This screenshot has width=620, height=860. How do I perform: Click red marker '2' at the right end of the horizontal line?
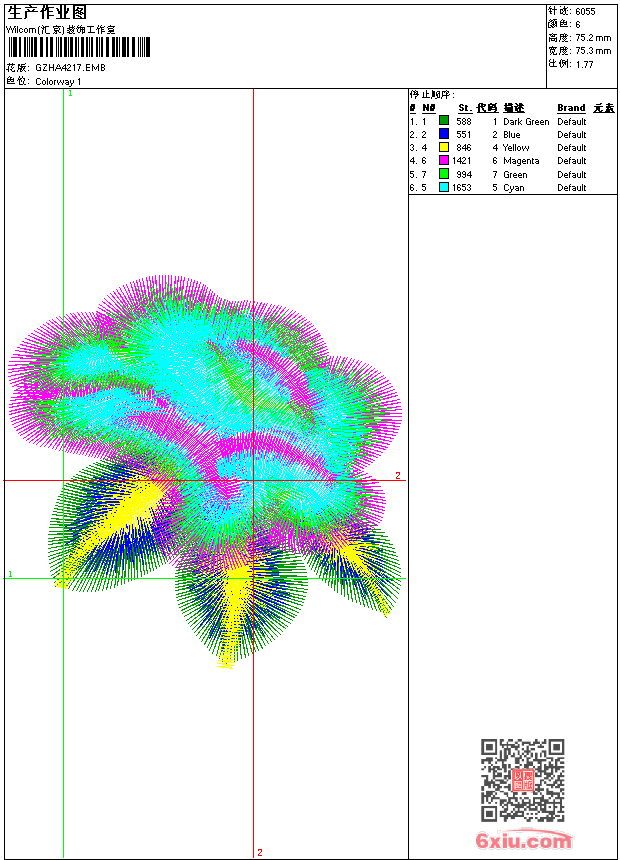point(398,476)
